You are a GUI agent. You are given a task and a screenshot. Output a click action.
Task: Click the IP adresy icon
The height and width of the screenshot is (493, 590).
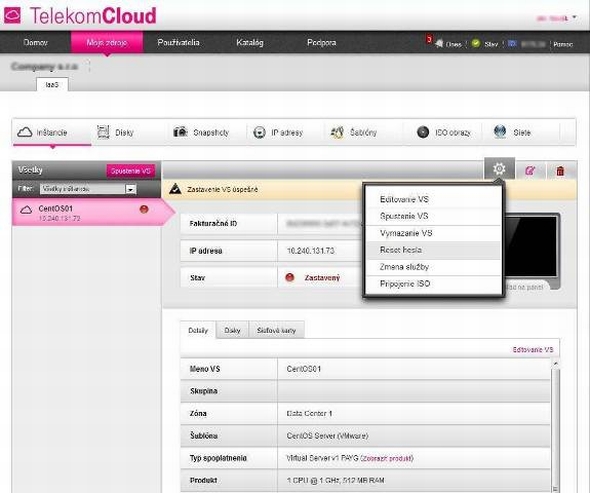tap(259, 132)
